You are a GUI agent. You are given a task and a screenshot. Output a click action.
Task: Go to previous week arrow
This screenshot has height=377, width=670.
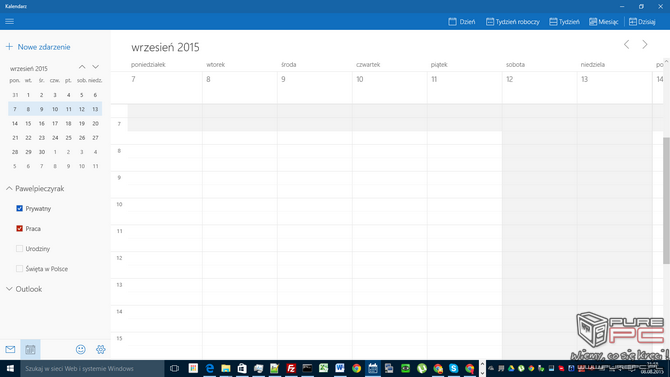(x=626, y=44)
